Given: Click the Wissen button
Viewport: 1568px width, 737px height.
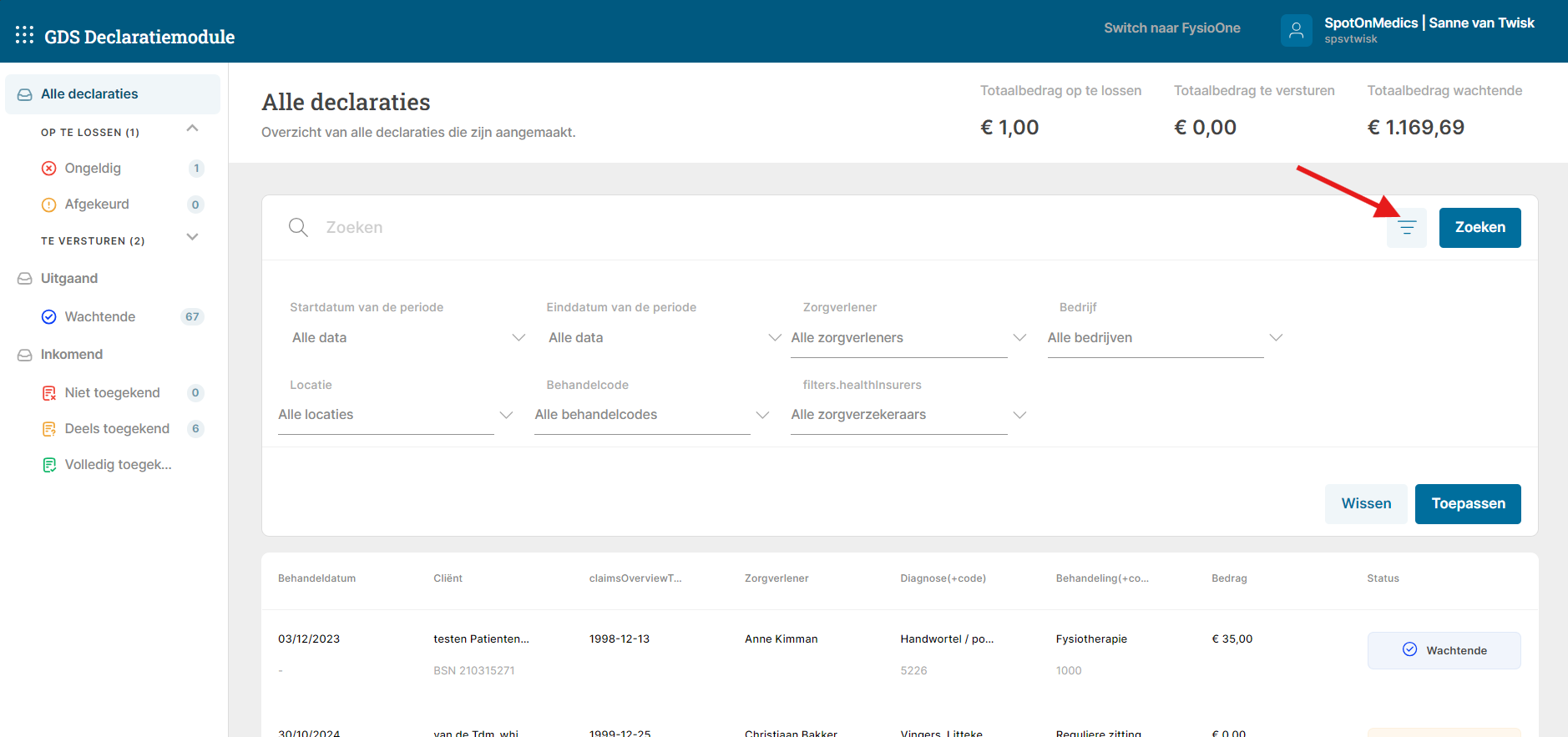Looking at the screenshot, I should click(x=1365, y=504).
